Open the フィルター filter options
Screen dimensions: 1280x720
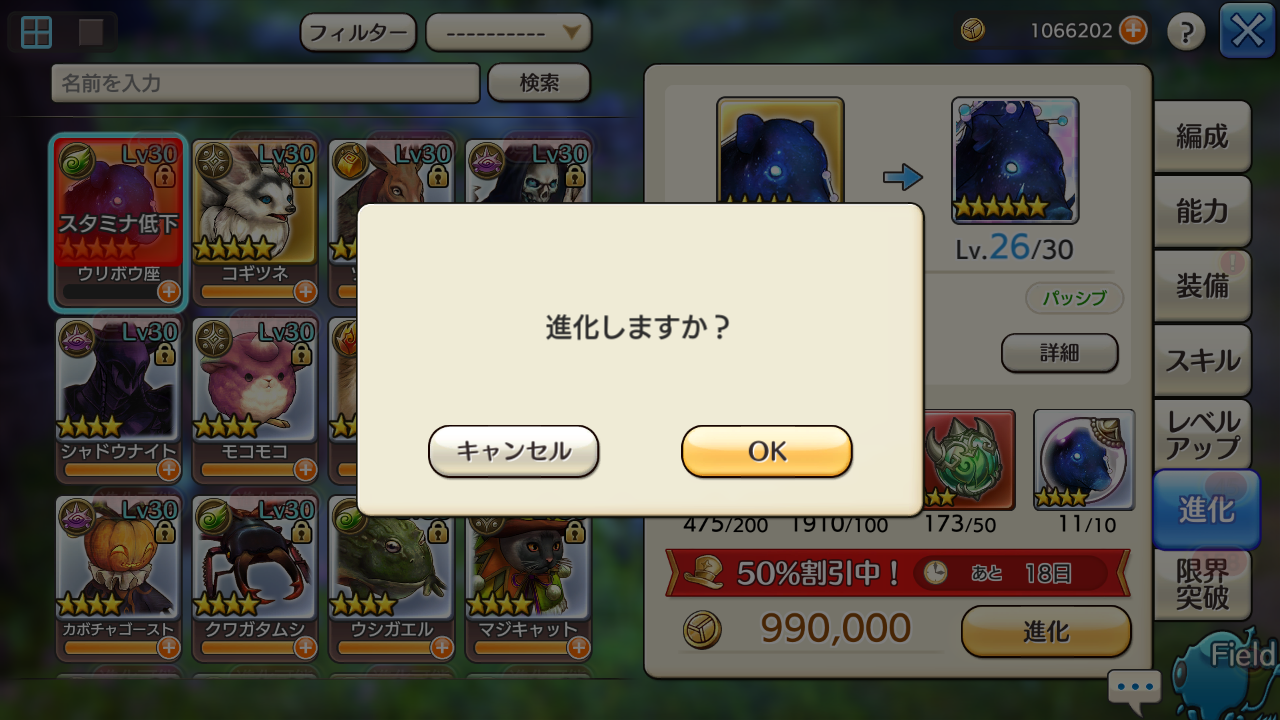[358, 32]
